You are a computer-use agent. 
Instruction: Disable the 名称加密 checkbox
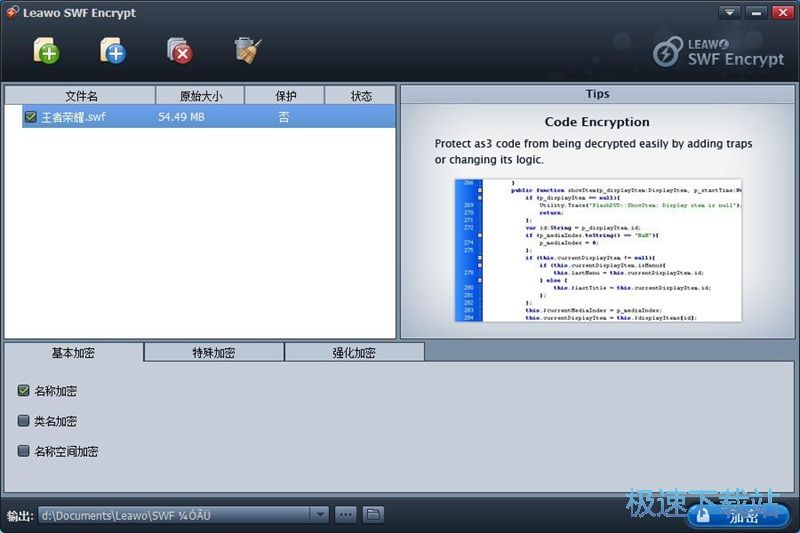pyautogui.click(x=23, y=391)
